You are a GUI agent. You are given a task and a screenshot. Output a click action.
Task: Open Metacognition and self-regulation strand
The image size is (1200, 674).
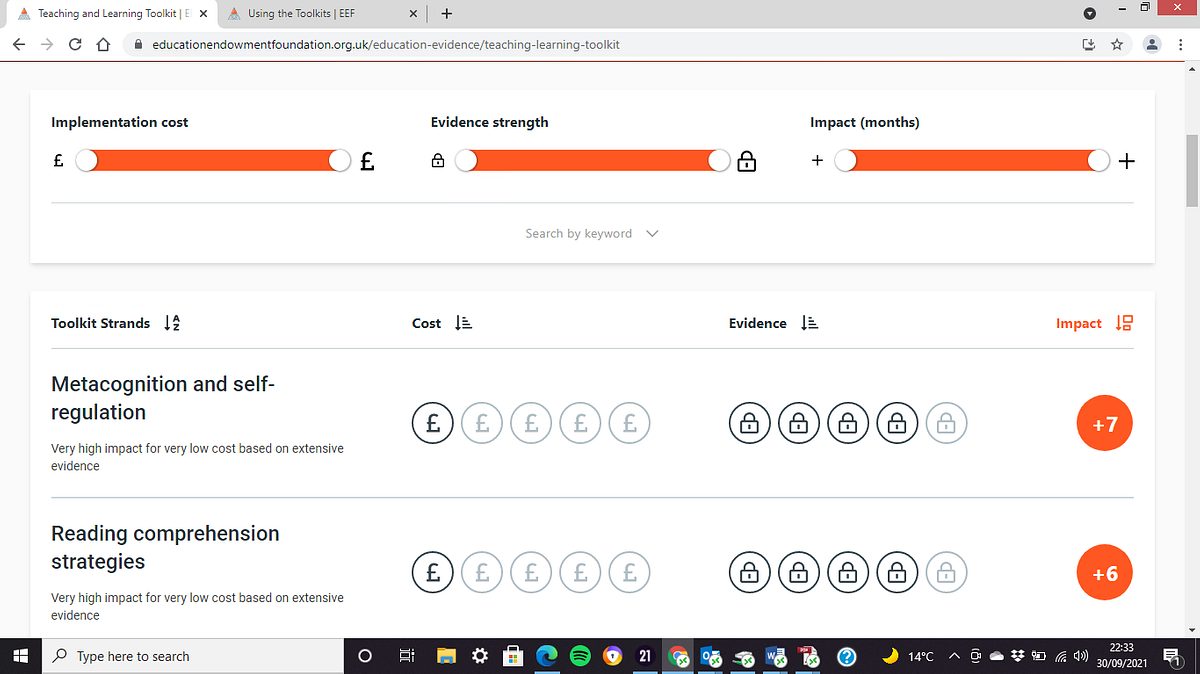tap(162, 398)
